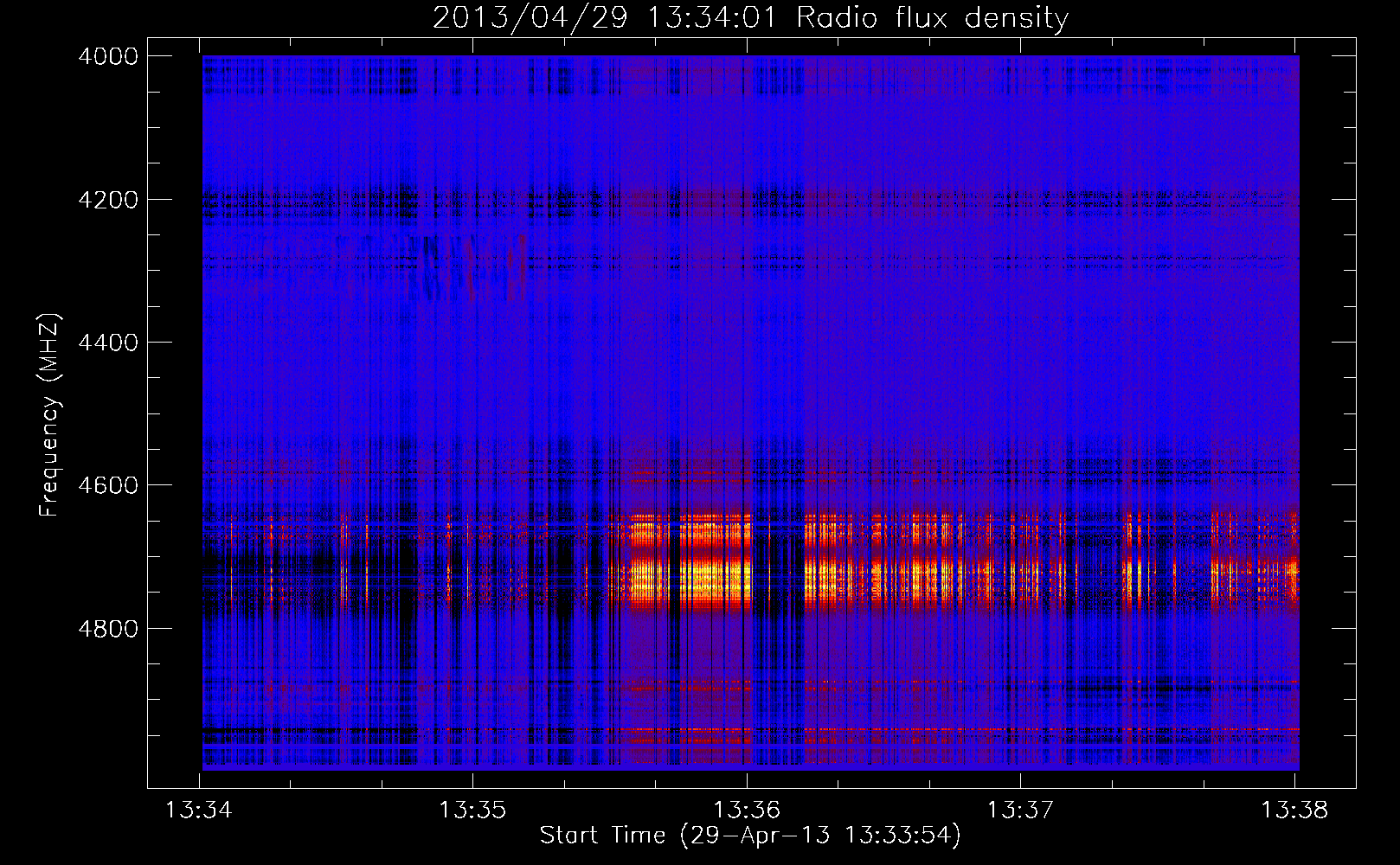Viewport: 1400px width, 865px height.
Task: Click the "Frequency (MHZ)" axis label
Action: [49, 415]
